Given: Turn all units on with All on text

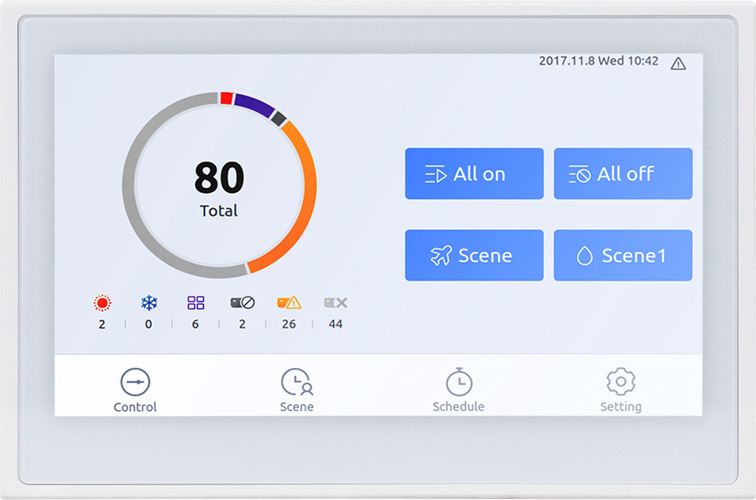Looking at the screenshot, I should [479, 174].
